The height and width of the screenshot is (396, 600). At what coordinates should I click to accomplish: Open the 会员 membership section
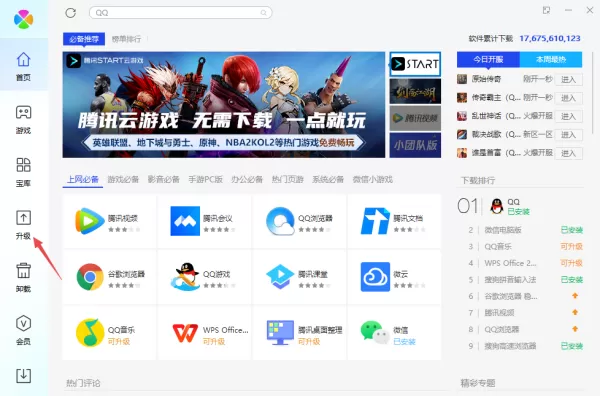(23, 330)
